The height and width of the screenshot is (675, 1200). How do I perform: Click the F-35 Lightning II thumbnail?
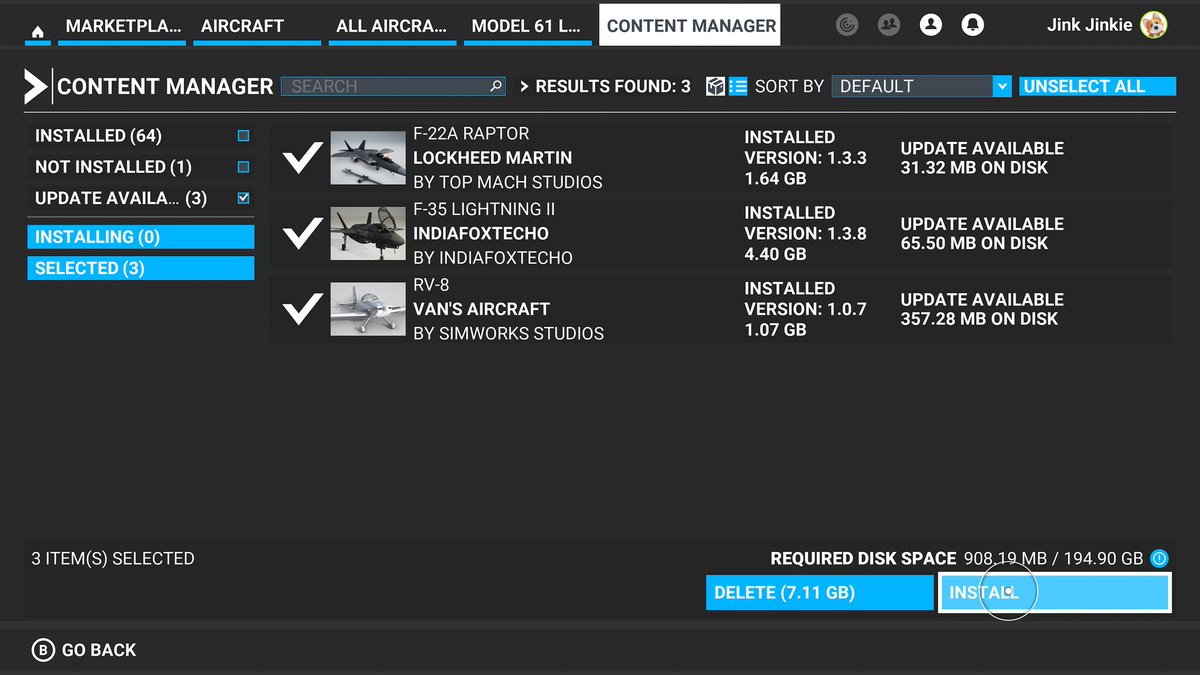click(x=367, y=234)
